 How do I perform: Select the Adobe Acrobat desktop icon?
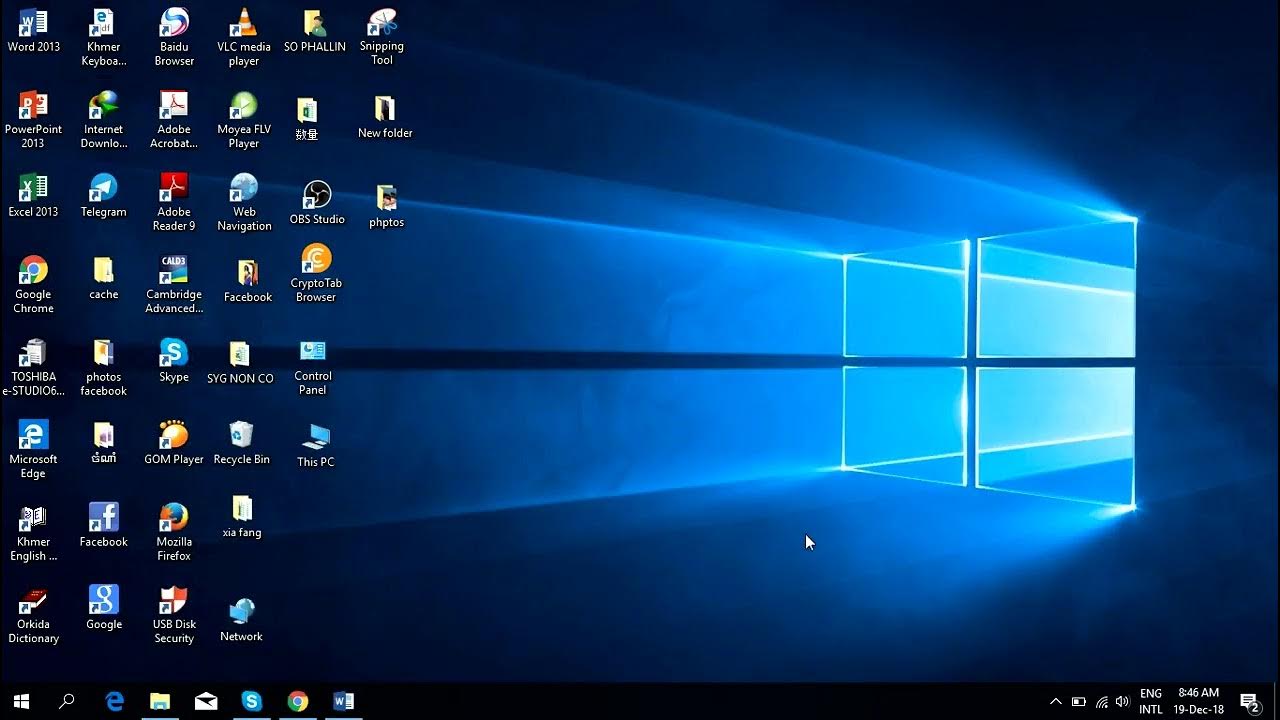pos(174,120)
